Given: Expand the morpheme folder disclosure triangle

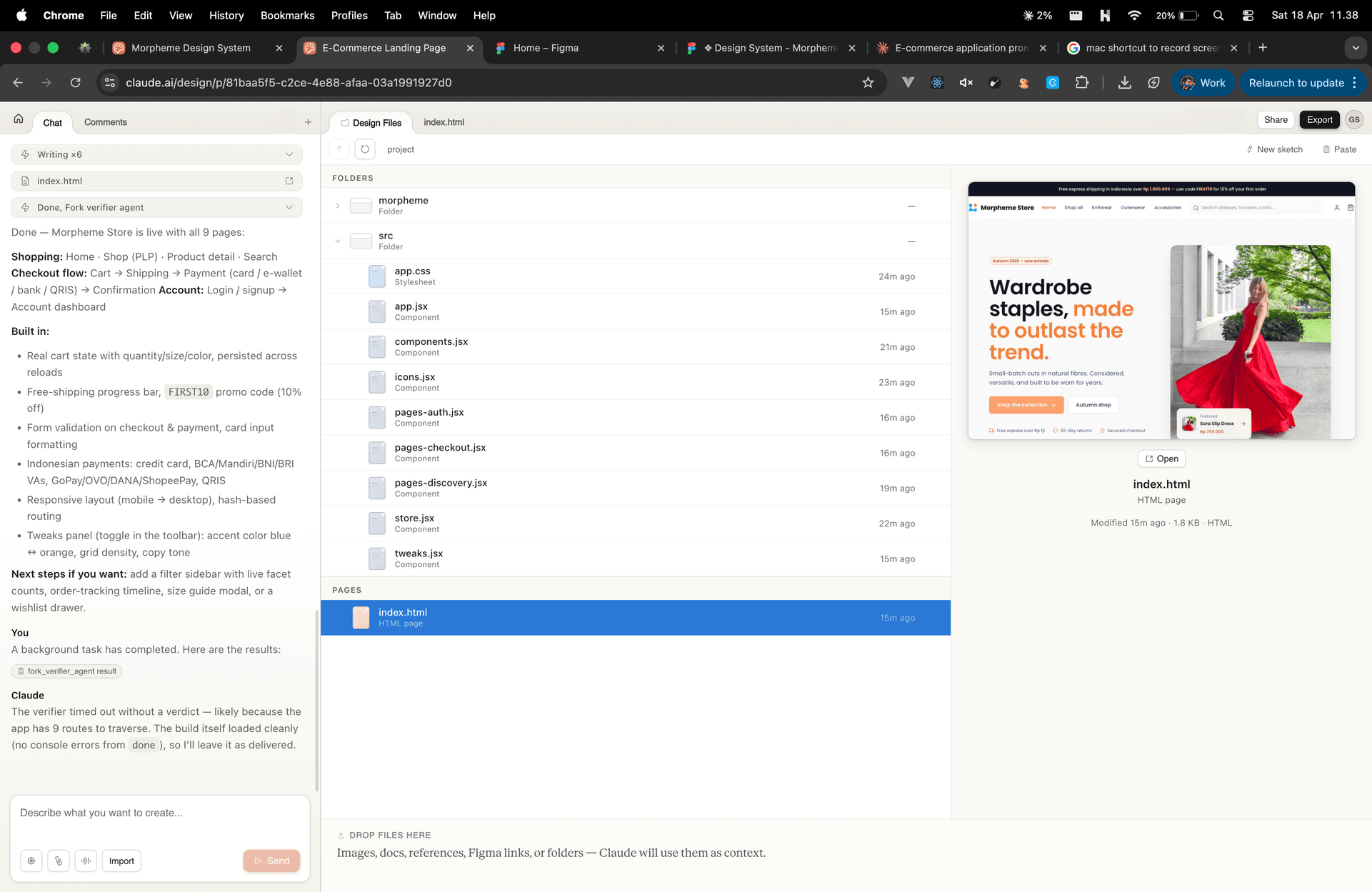Looking at the screenshot, I should tap(338, 205).
